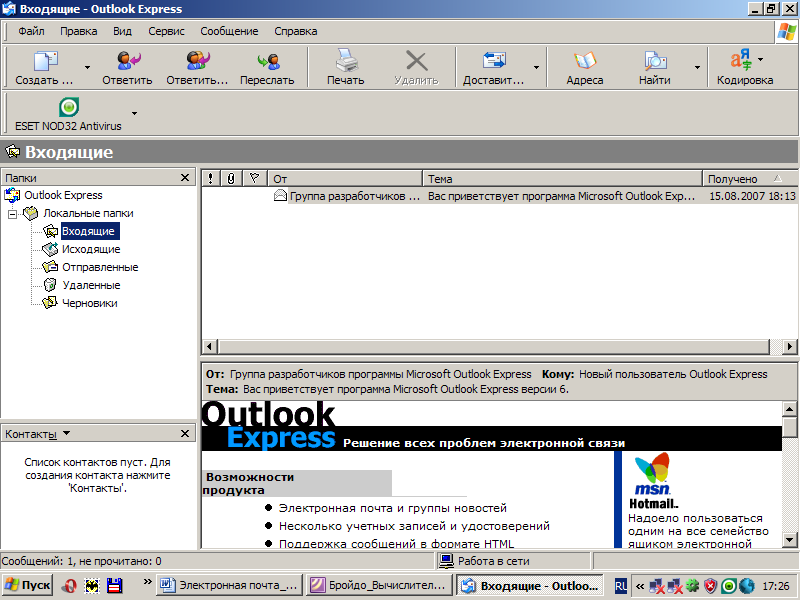Click the Доставить почту (send/receive) icon
The height and width of the screenshot is (600, 800).
pyautogui.click(x=494, y=61)
